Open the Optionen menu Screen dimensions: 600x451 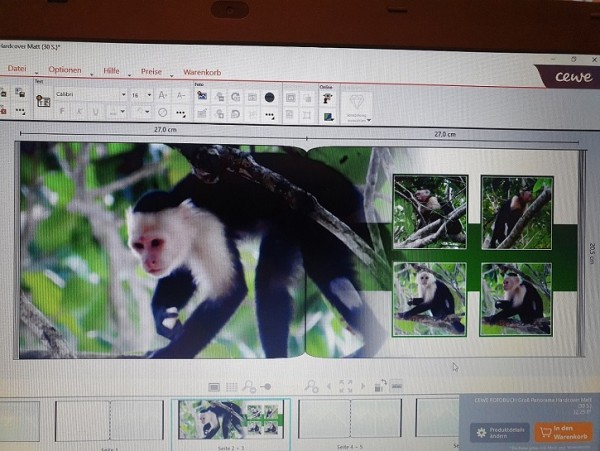pos(65,70)
